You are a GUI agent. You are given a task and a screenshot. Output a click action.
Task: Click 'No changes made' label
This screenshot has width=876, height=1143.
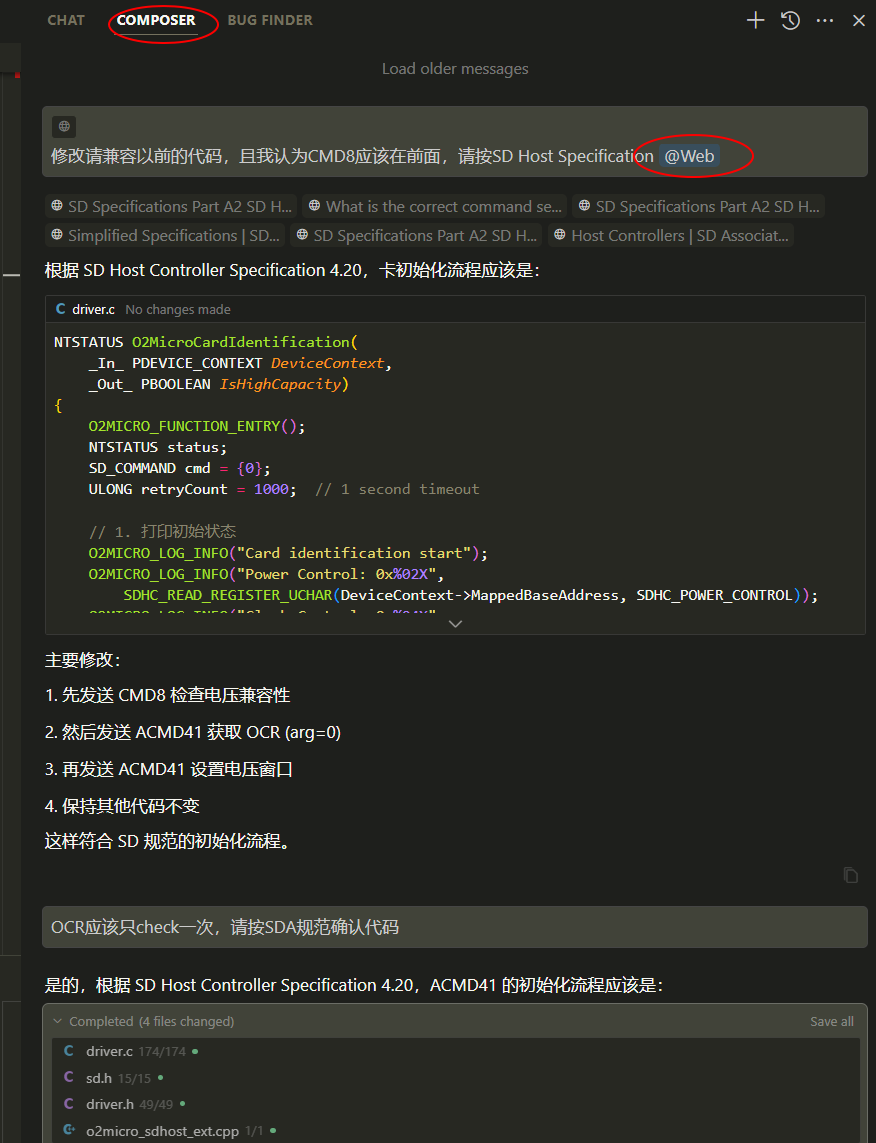178,309
